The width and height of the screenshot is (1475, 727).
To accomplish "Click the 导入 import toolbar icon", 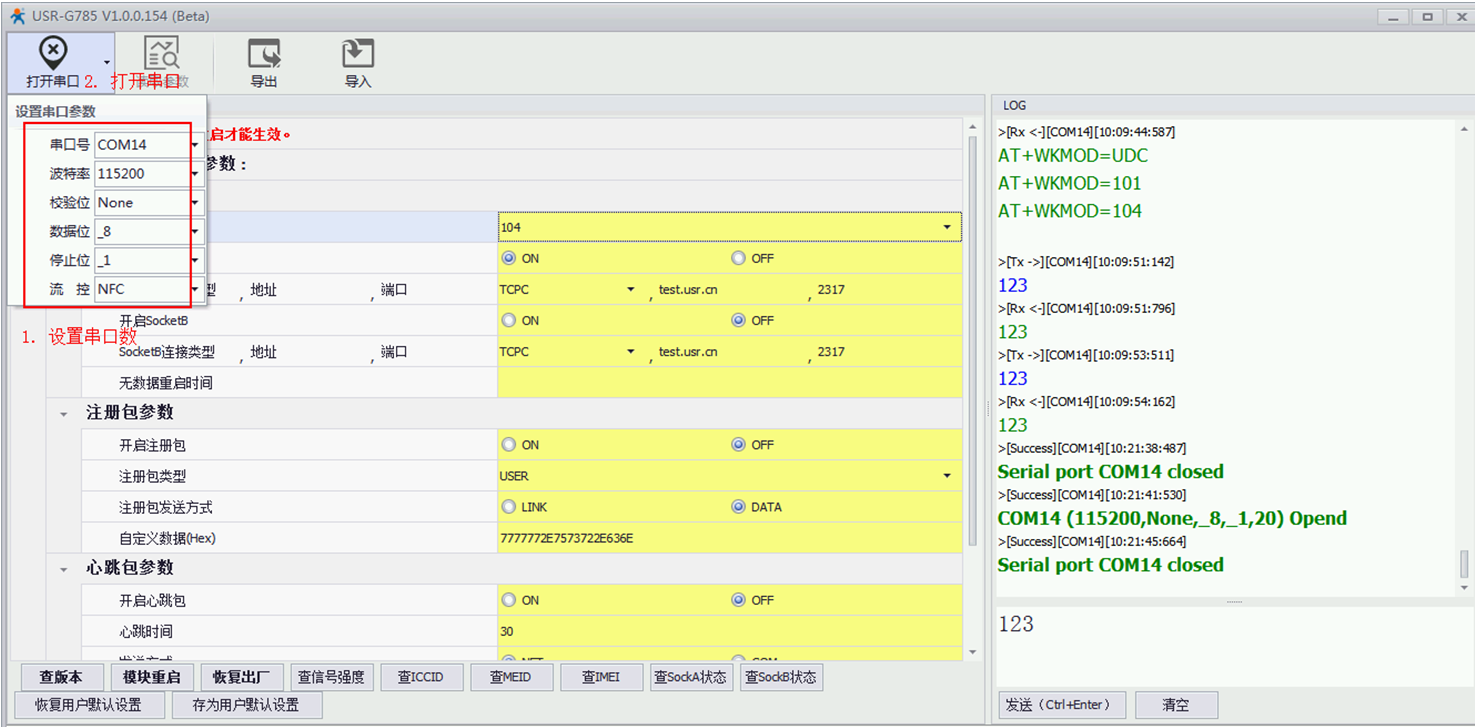I will pos(357,54).
